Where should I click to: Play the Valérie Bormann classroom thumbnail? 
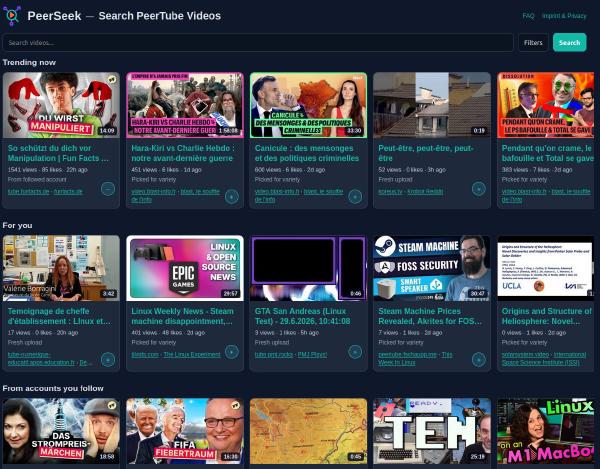pos(61,268)
